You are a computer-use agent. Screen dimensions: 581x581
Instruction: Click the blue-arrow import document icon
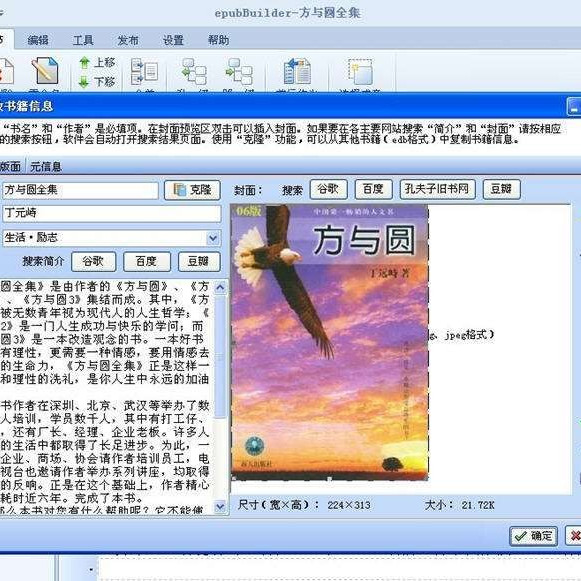(x=297, y=71)
